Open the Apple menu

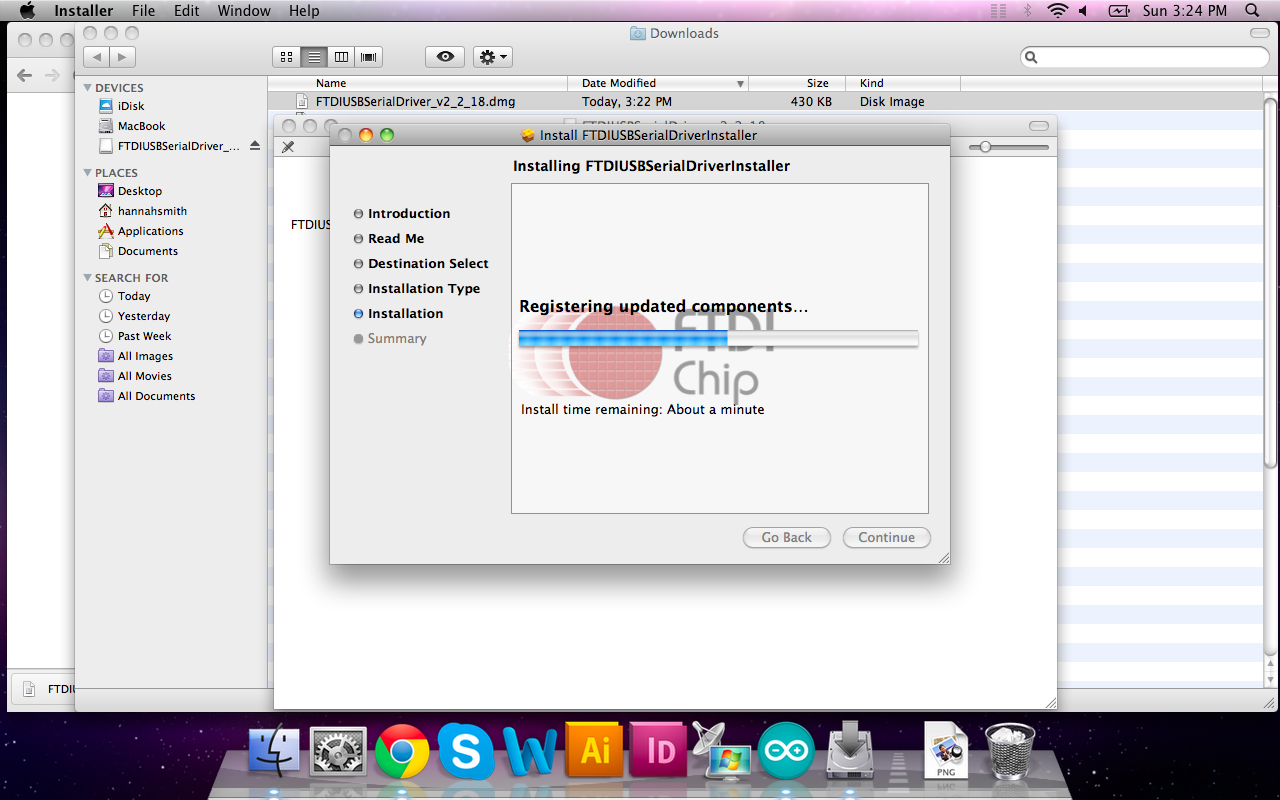point(27,11)
